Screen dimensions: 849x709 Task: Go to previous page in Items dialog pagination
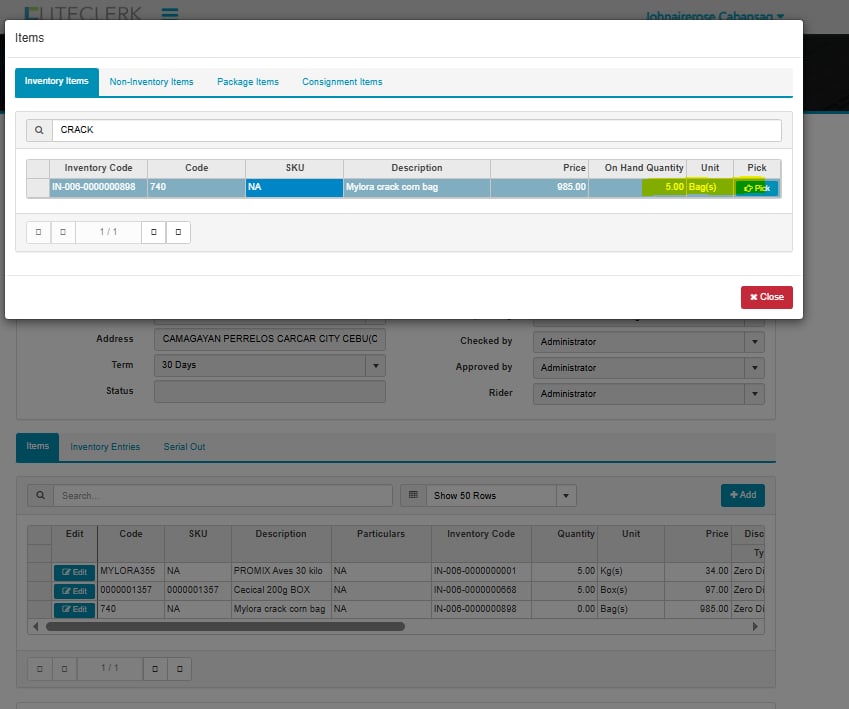[63, 232]
